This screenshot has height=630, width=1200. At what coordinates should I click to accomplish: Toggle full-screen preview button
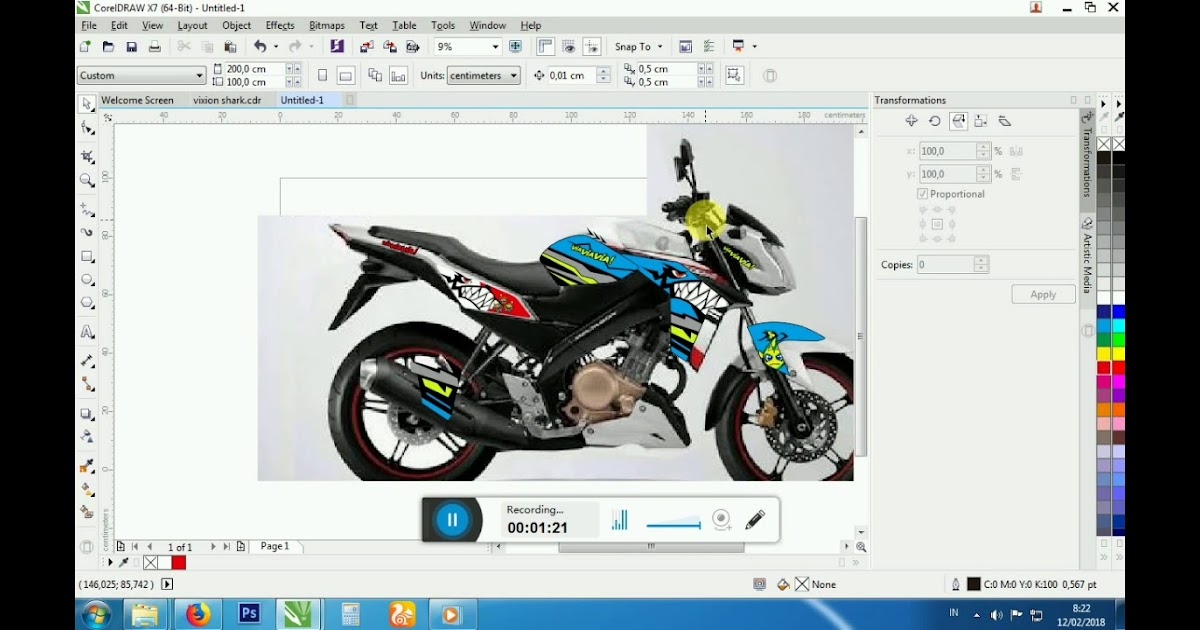click(515, 46)
